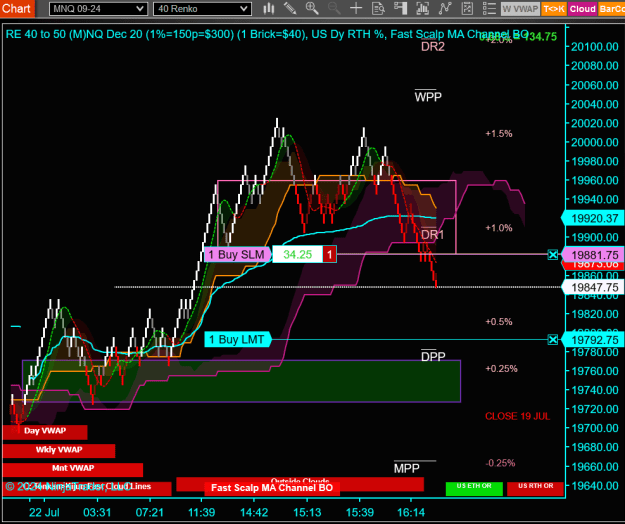Click the 16:14 time axis label

[x=411, y=512]
